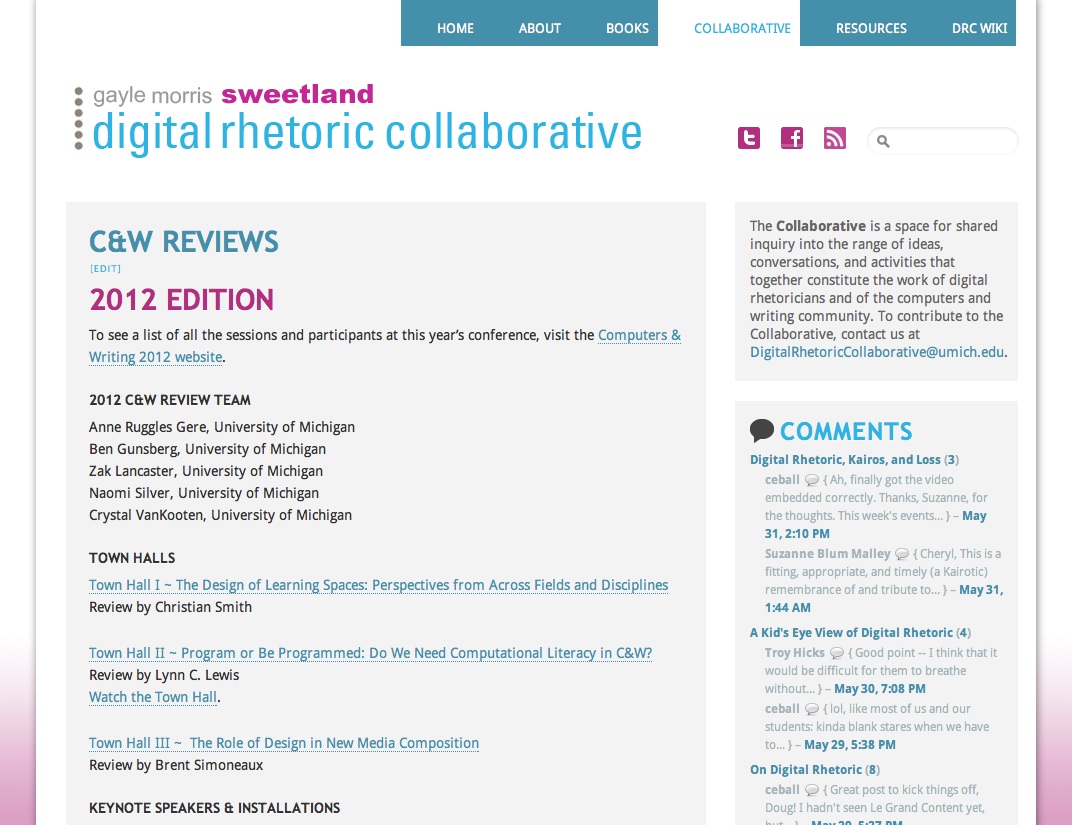Click the 2012 C&W REVIEW TEAM heading
This screenshot has height=825, width=1072.
coord(170,400)
